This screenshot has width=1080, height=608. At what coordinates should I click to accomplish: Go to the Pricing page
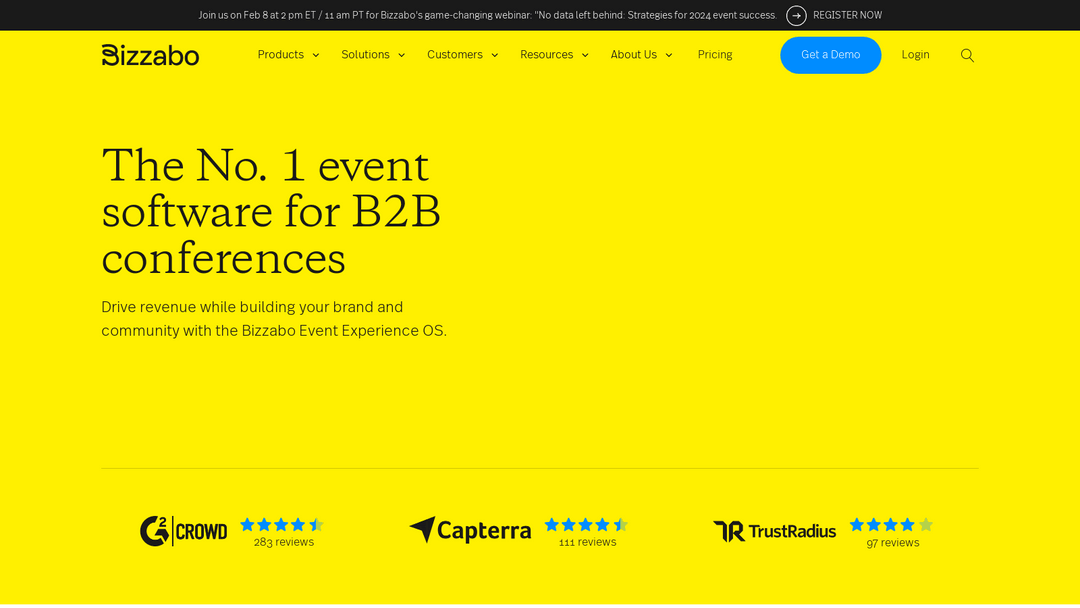715,55
